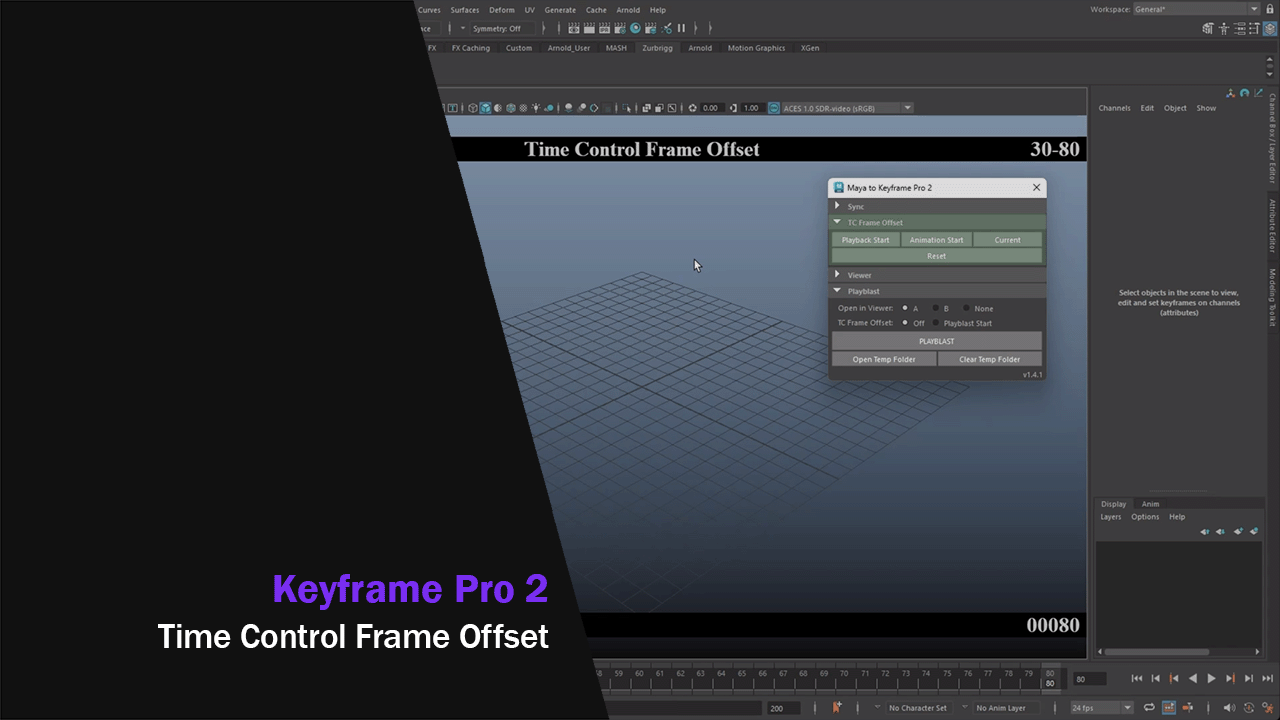
Task: Click the current frame field showing 80
Action: coord(1089,679)
